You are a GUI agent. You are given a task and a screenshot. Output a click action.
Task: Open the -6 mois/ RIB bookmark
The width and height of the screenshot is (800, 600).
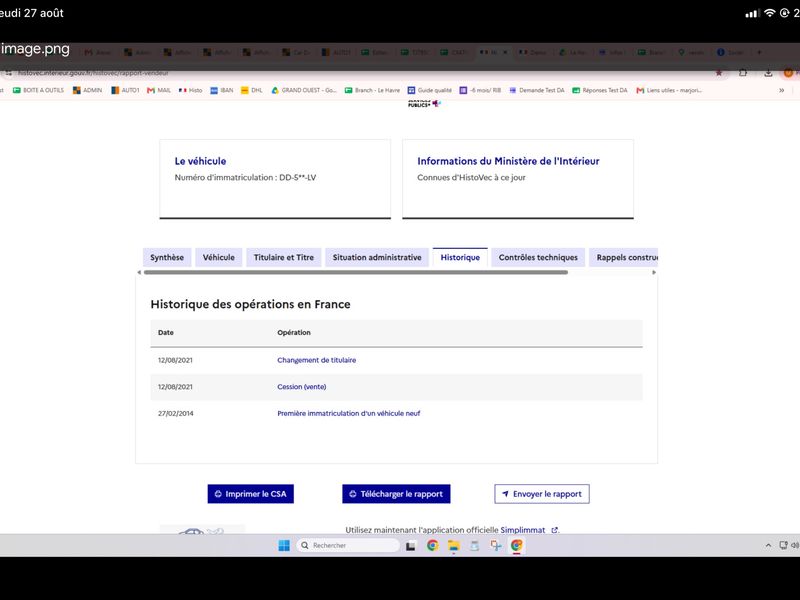click(x=480, y=90)
